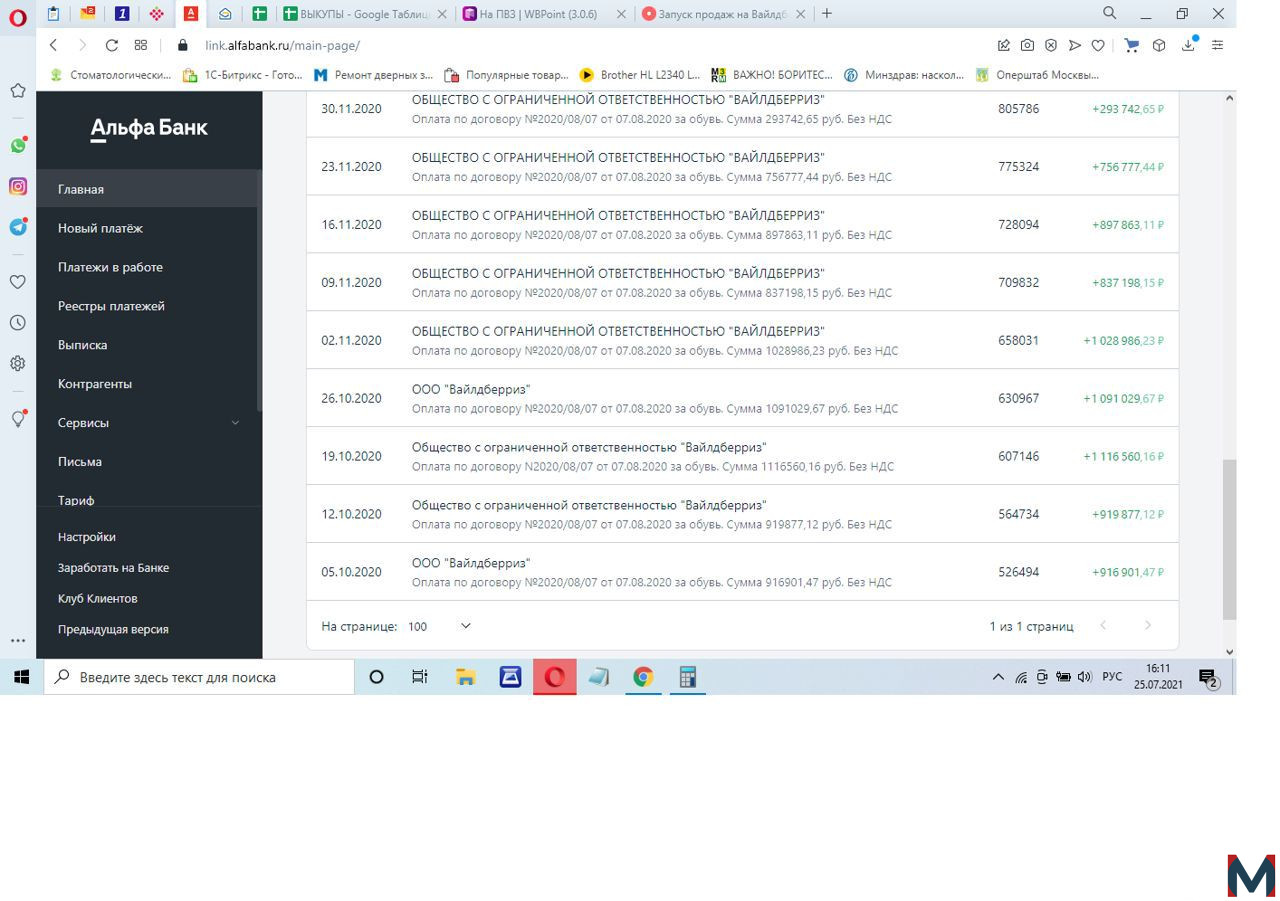
Task: Click the Альфа Банк logo
Action: (149, 129)
